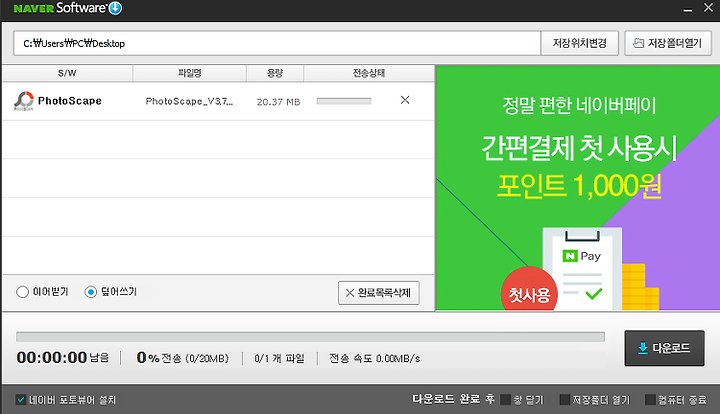
Task: Open the save folder with 저장폴더열기
Action: click(668, 43)
